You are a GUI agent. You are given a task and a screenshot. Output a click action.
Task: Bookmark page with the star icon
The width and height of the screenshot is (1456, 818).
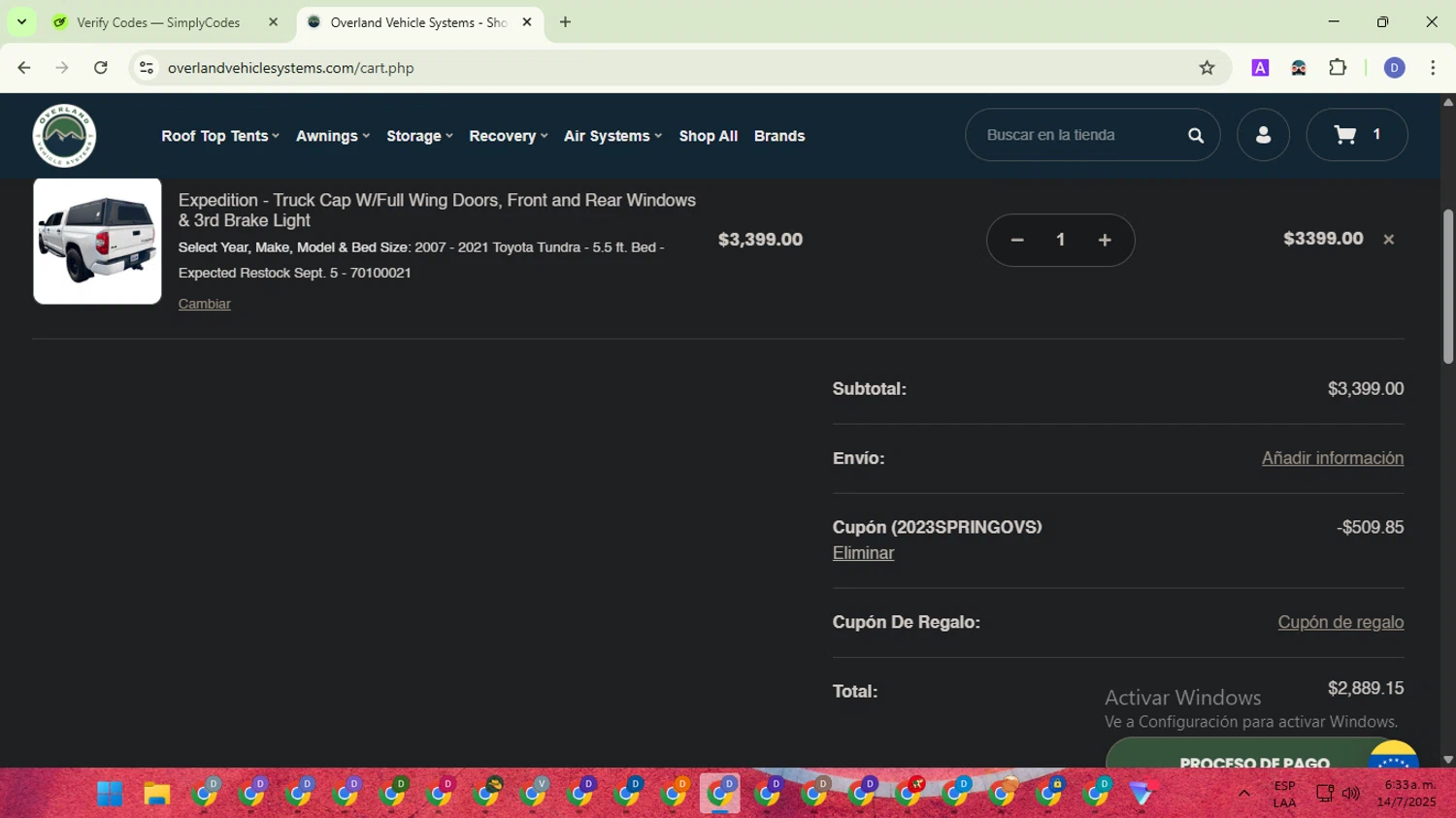pyautogui.click(x=1207, y=68)
